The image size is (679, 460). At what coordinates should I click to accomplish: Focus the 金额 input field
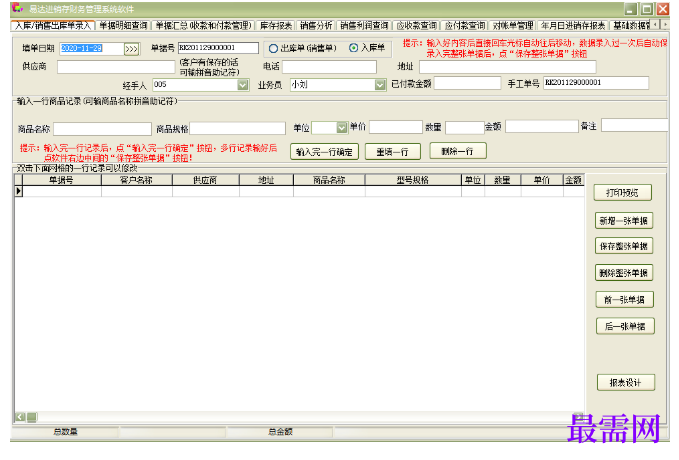(541, 126)
